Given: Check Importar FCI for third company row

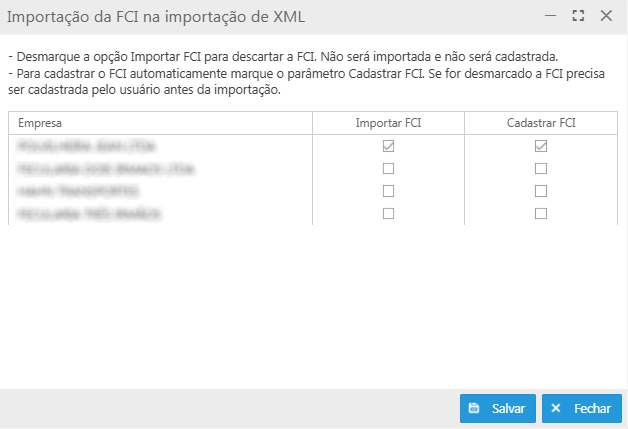Looking at the screenshot, I should click(x=389, y=191).
